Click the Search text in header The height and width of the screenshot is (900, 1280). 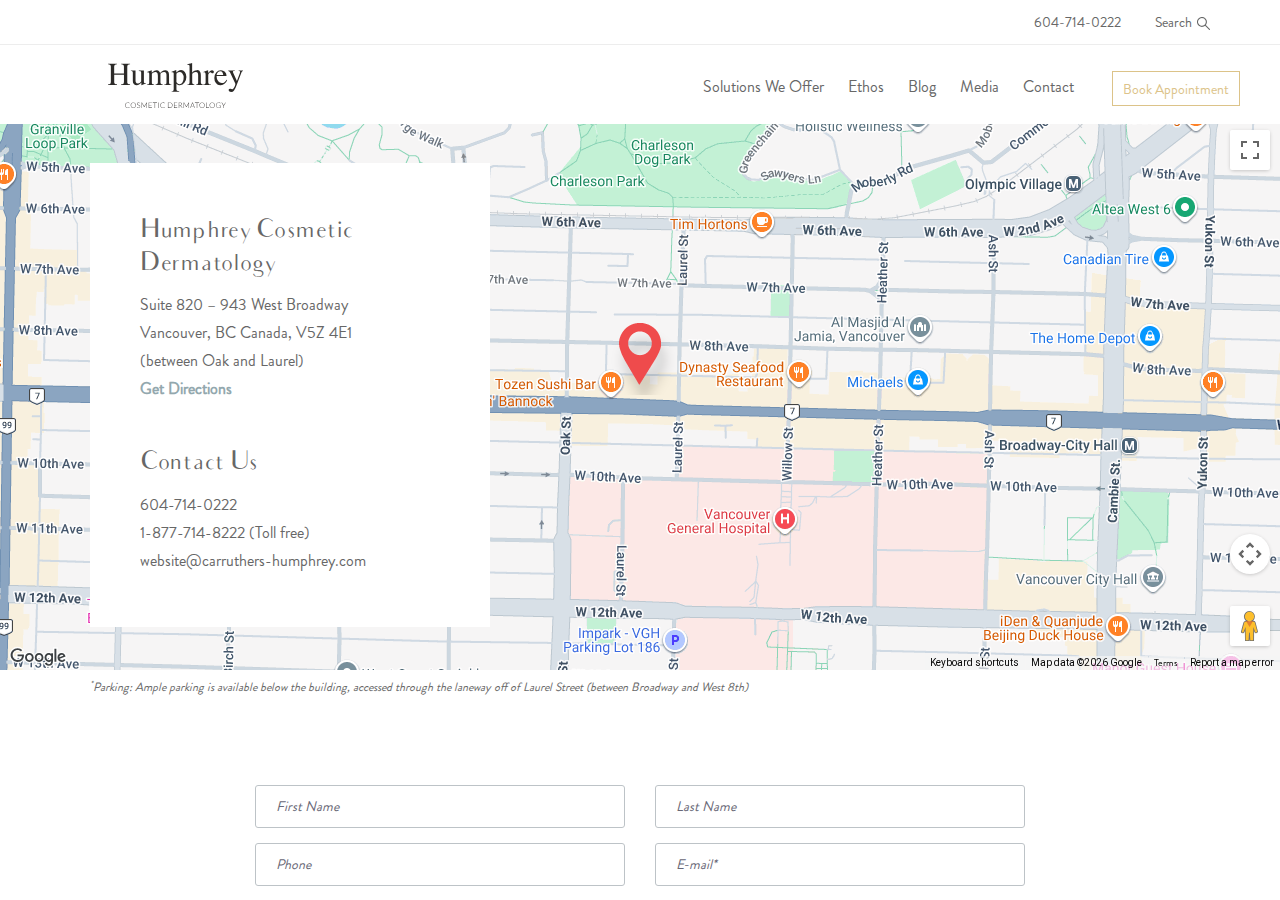(1173, 22)
